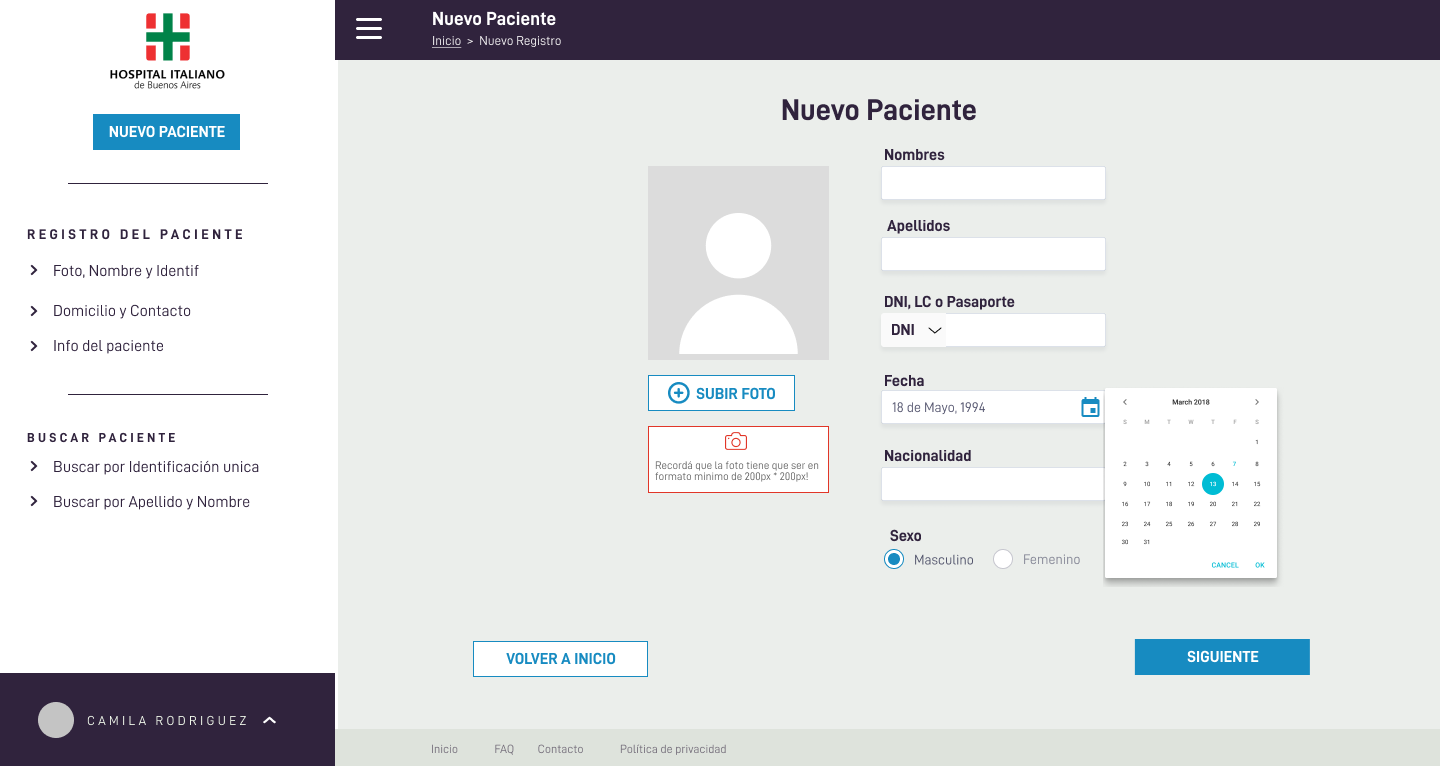This screenshot has height=766, width=1440.
Task: Go to previous month in calendar
Action: coord(1125,402)
